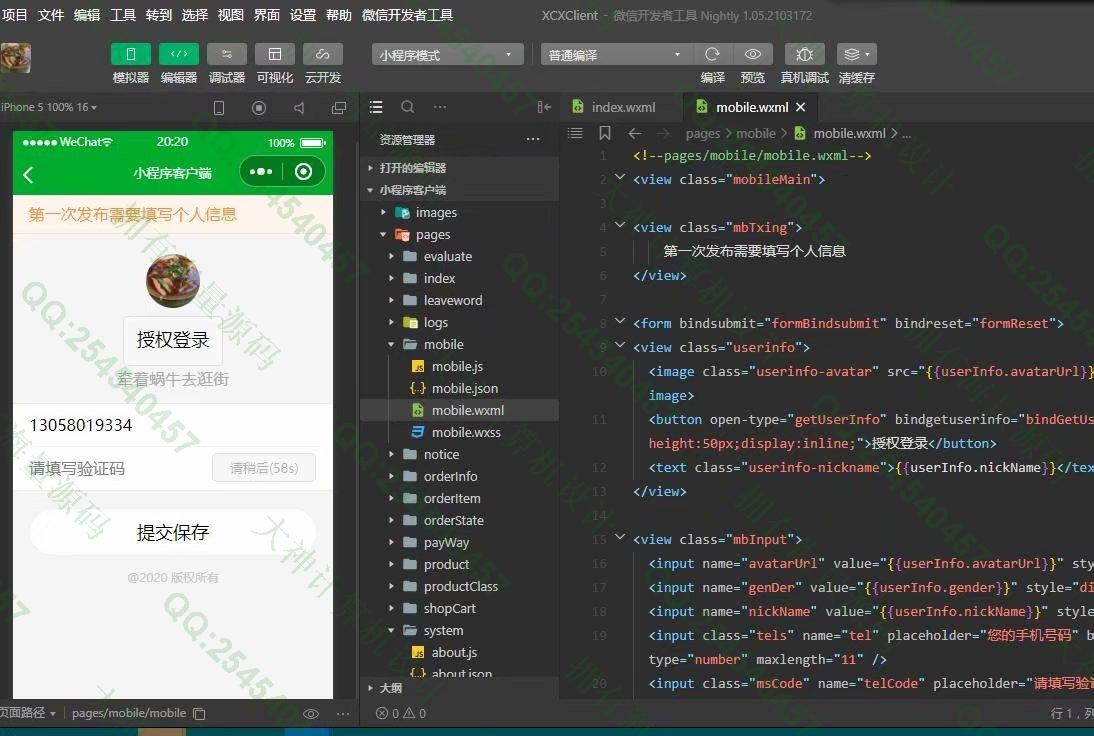Click the sidebar more options ellipsis
The image size is (1094, 736).
[440, 107]
